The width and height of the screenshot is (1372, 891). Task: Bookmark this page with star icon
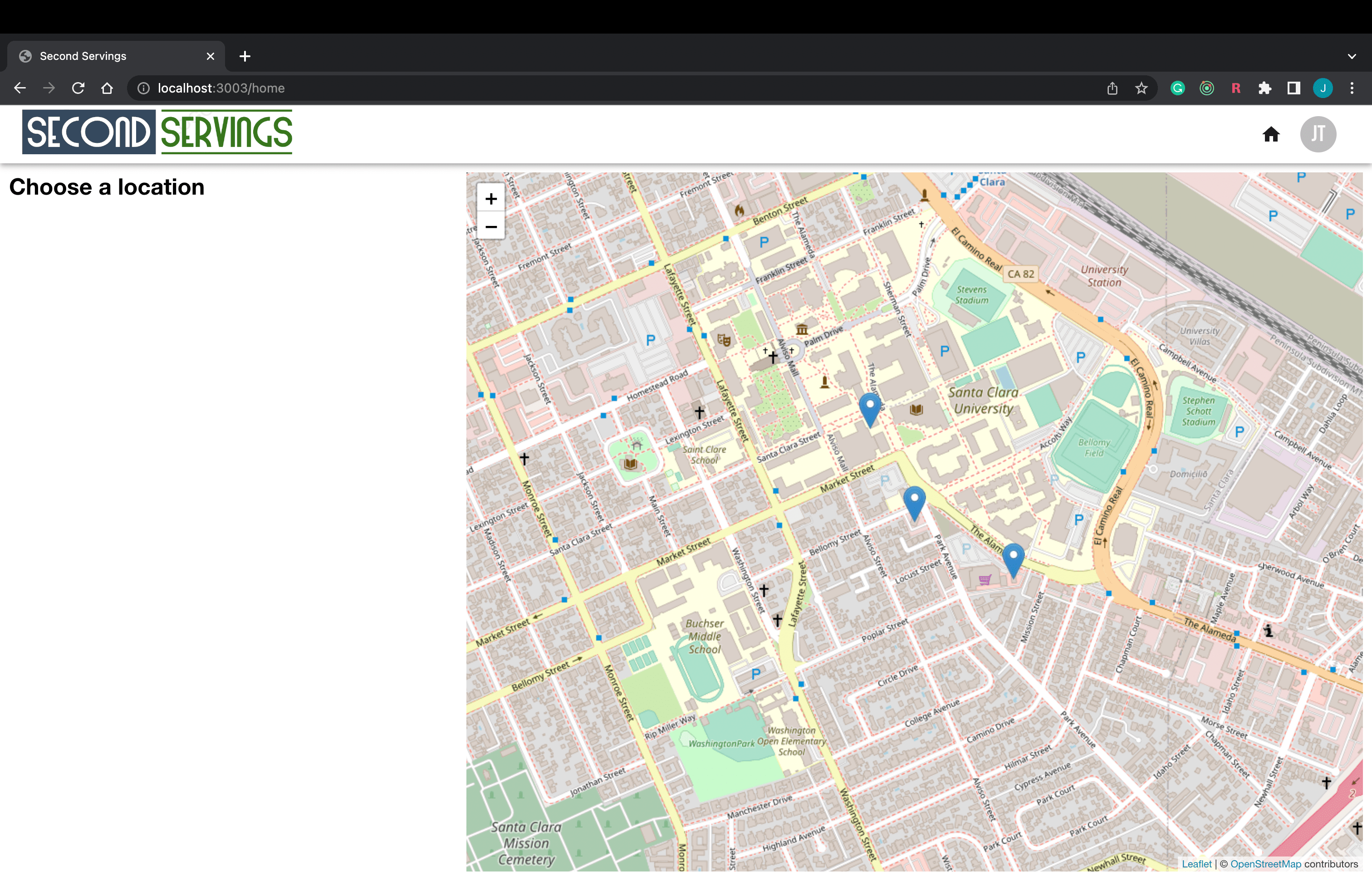click(x=1141, y=88)
